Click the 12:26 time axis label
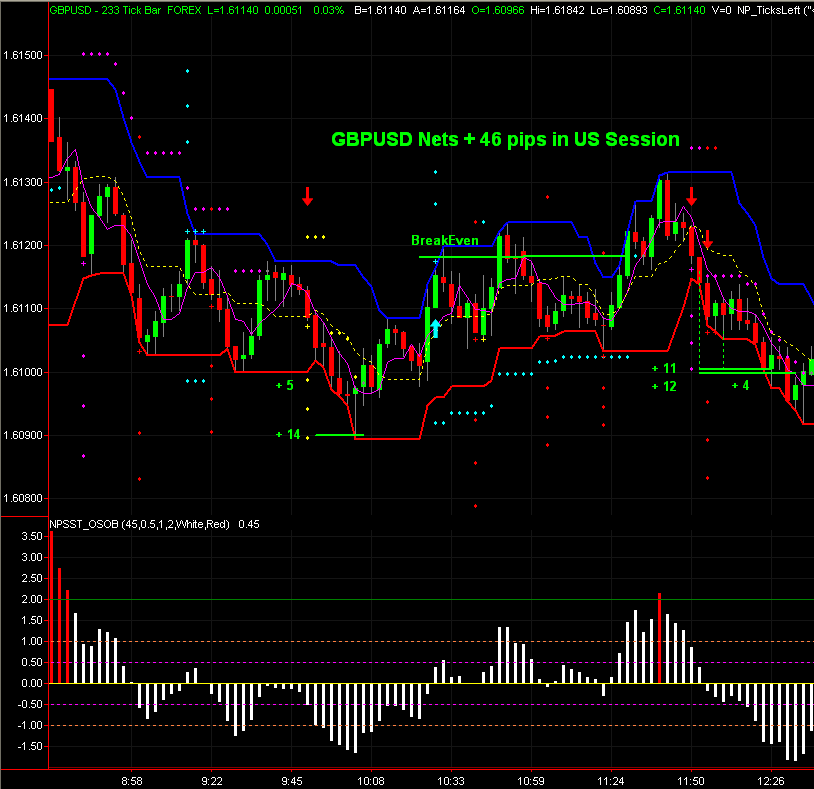Image resolution: width=814 pixels, height=789 pixels. pos(771,781)
